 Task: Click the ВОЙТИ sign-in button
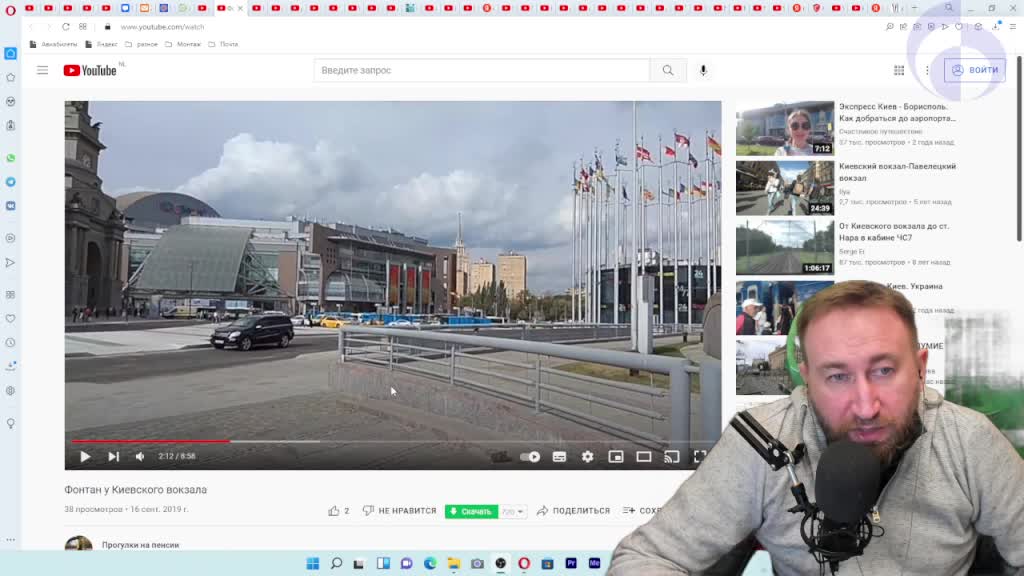tap(975, 70)
